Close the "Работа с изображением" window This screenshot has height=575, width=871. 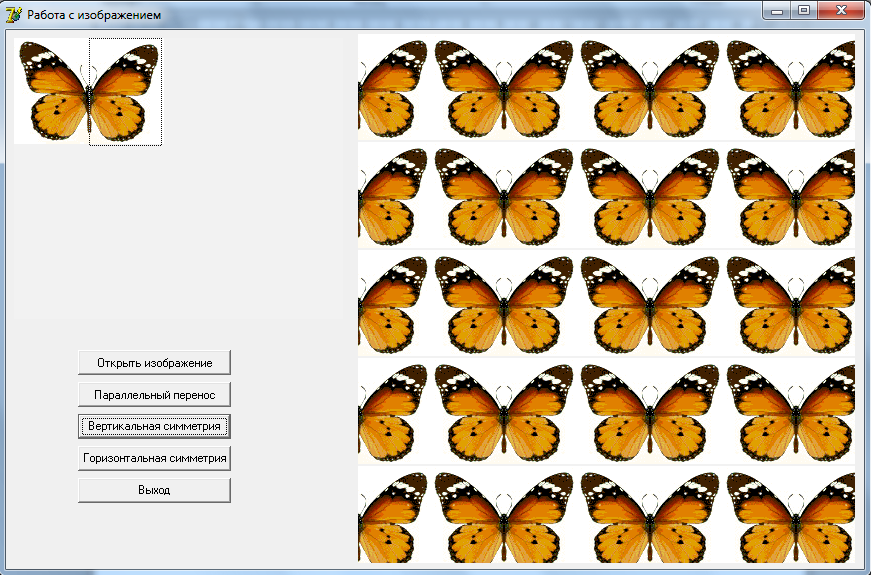(x=842, y=11)
